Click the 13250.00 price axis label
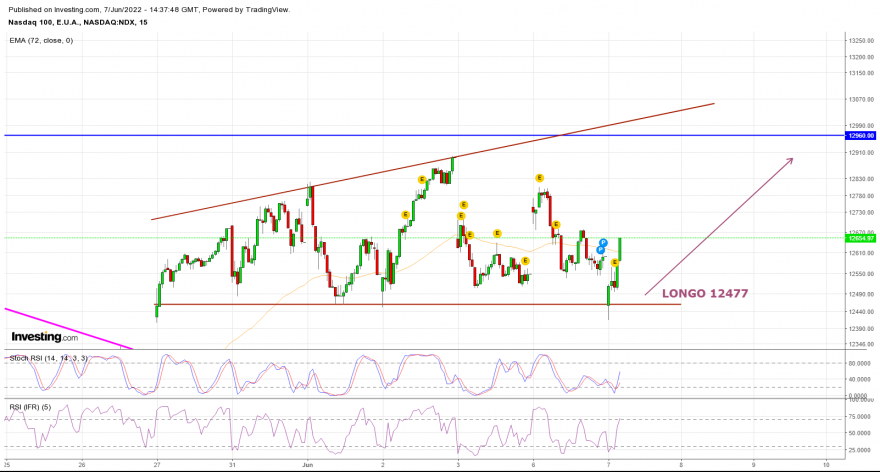This screenshot has height=472, width=880. pos(861,40)
